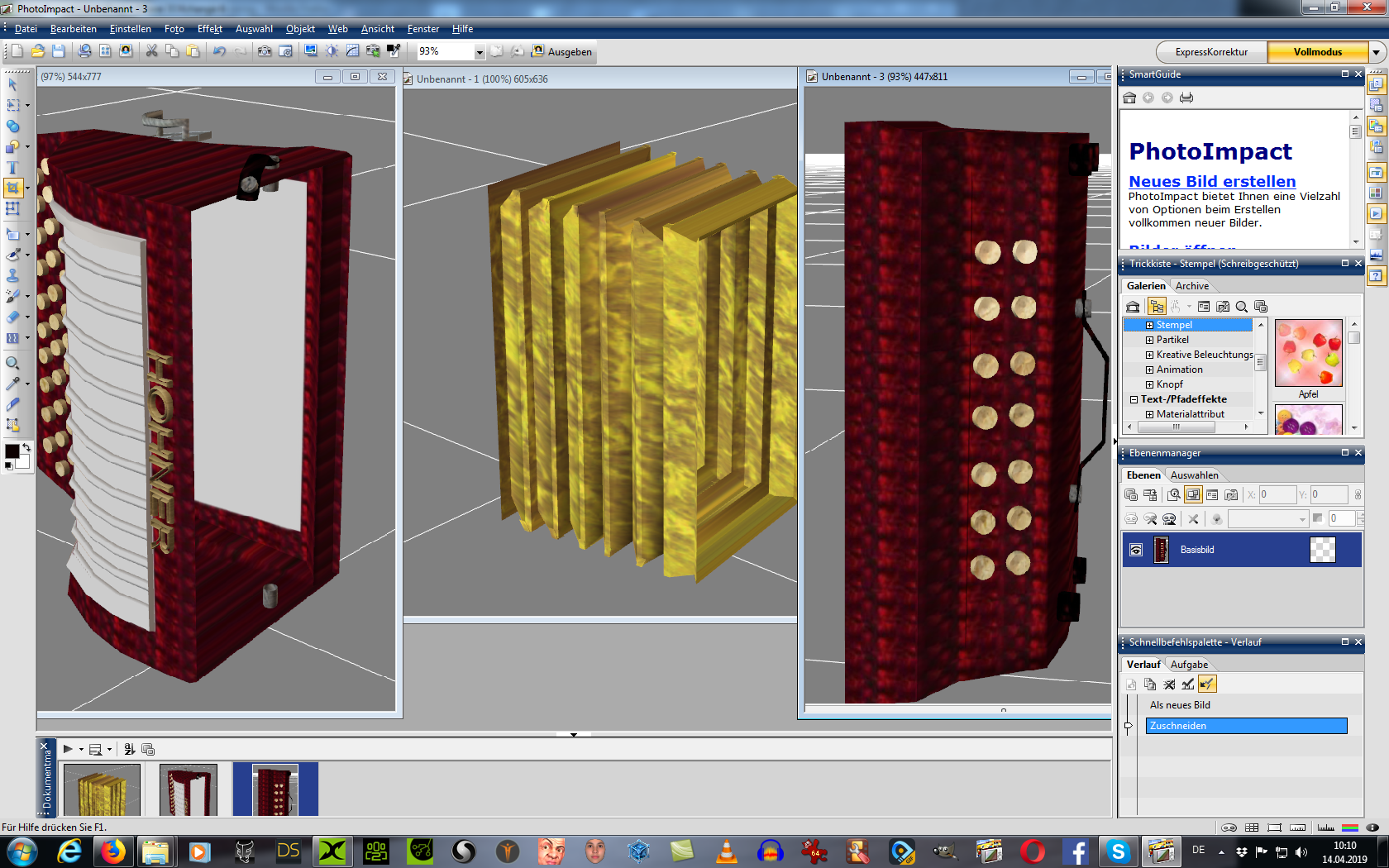Expand the Animation gallery node
This screenshot has width=1389, height=868.
(1149, 370)
